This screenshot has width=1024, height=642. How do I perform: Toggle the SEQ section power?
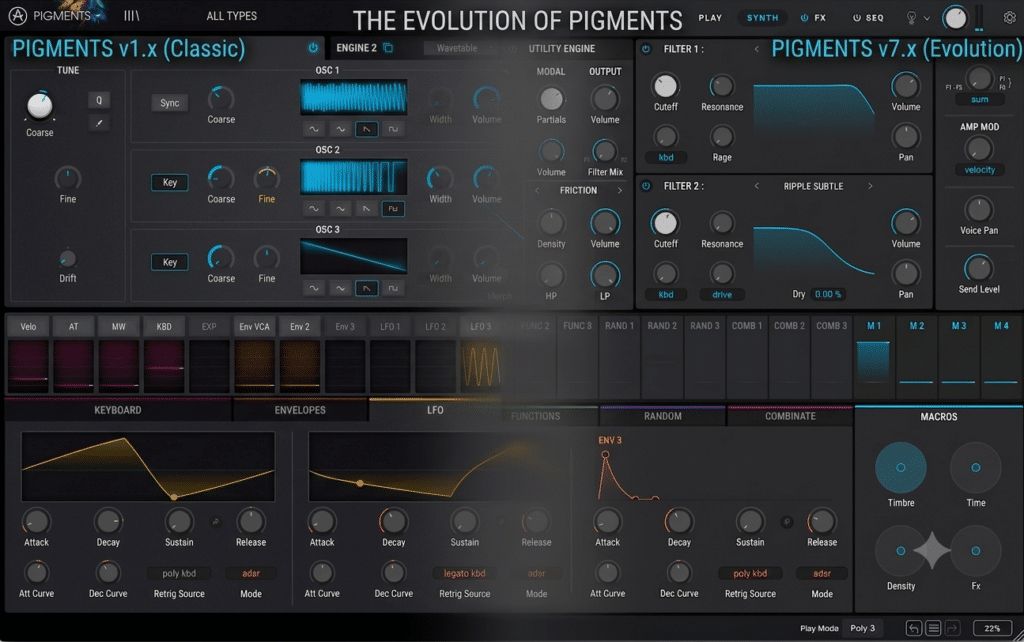pyautogui.click(x=856, y=18)
